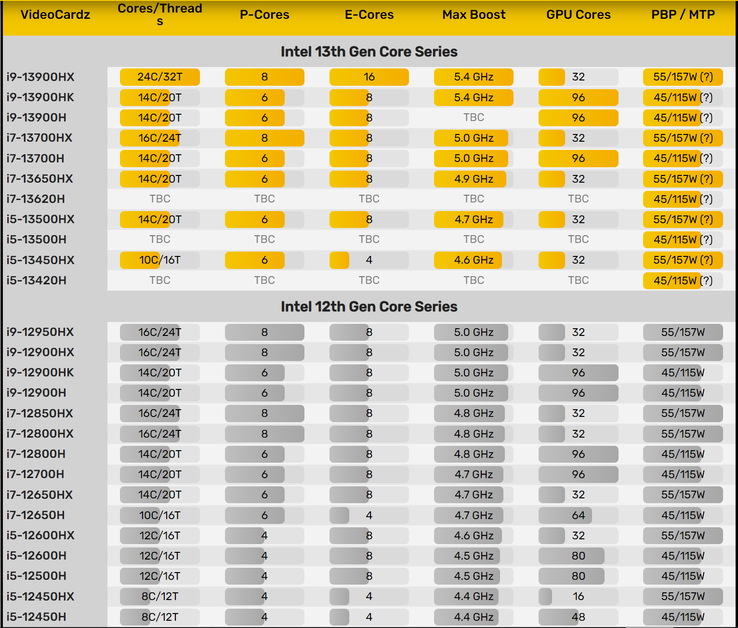This screenshot has height=628, width=738.
Task: Click the TBC Max Boost cell of i9-13900H
Action: click(473, 118)
